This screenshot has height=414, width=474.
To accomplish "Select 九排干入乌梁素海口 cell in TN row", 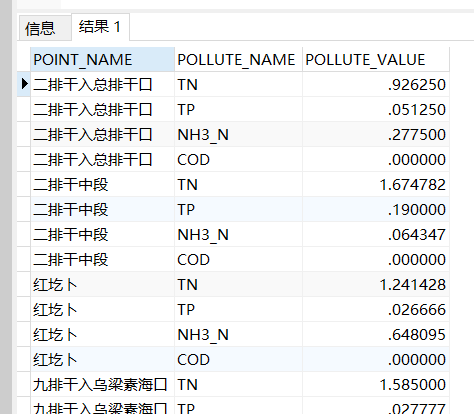I will click(102, 385).
